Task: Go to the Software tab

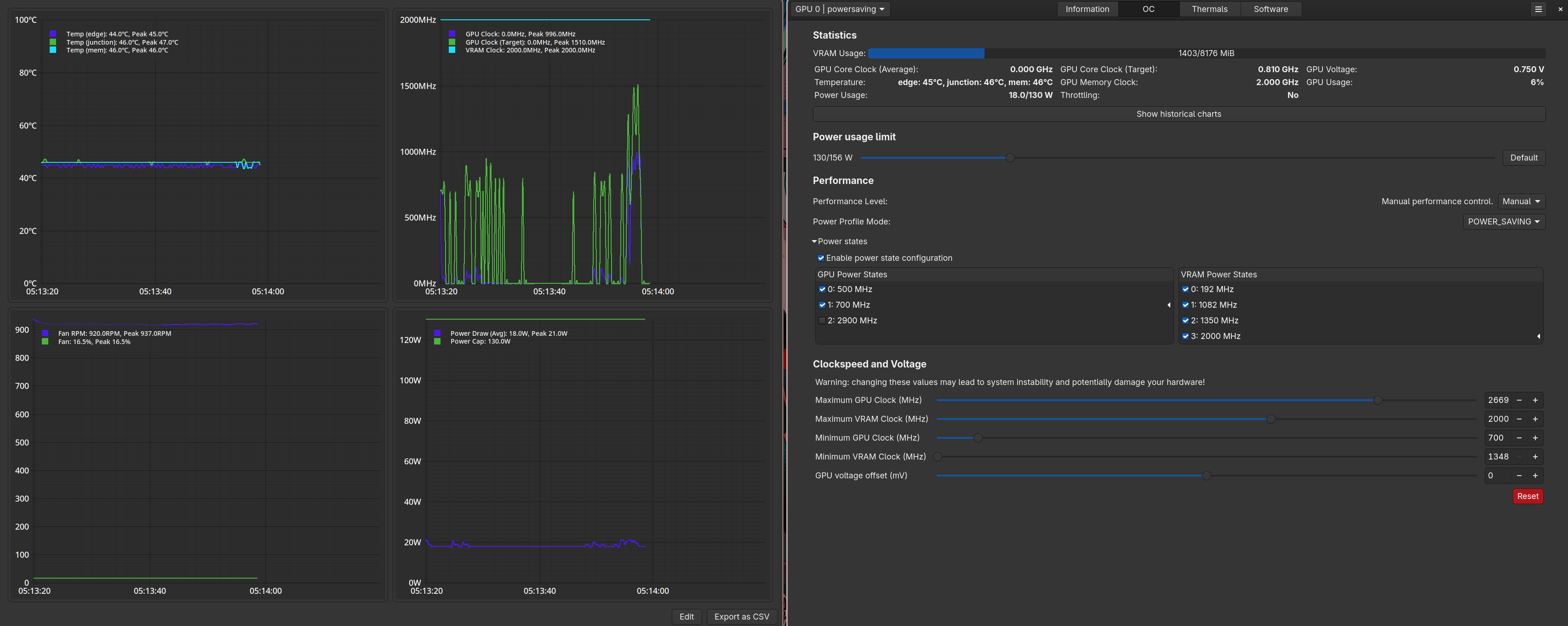Action: [1270, 9]
